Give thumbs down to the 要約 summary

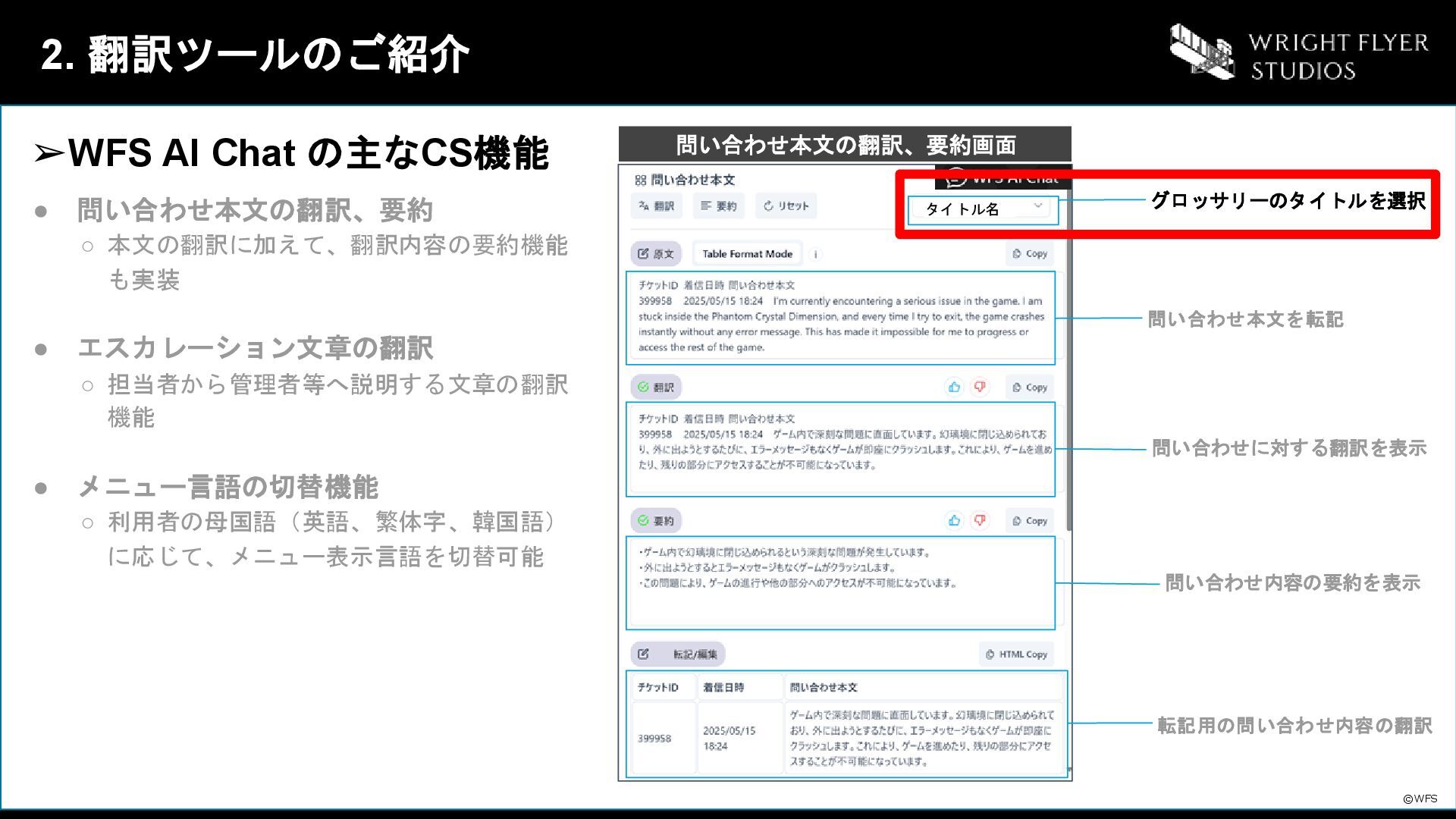point(980,520)
